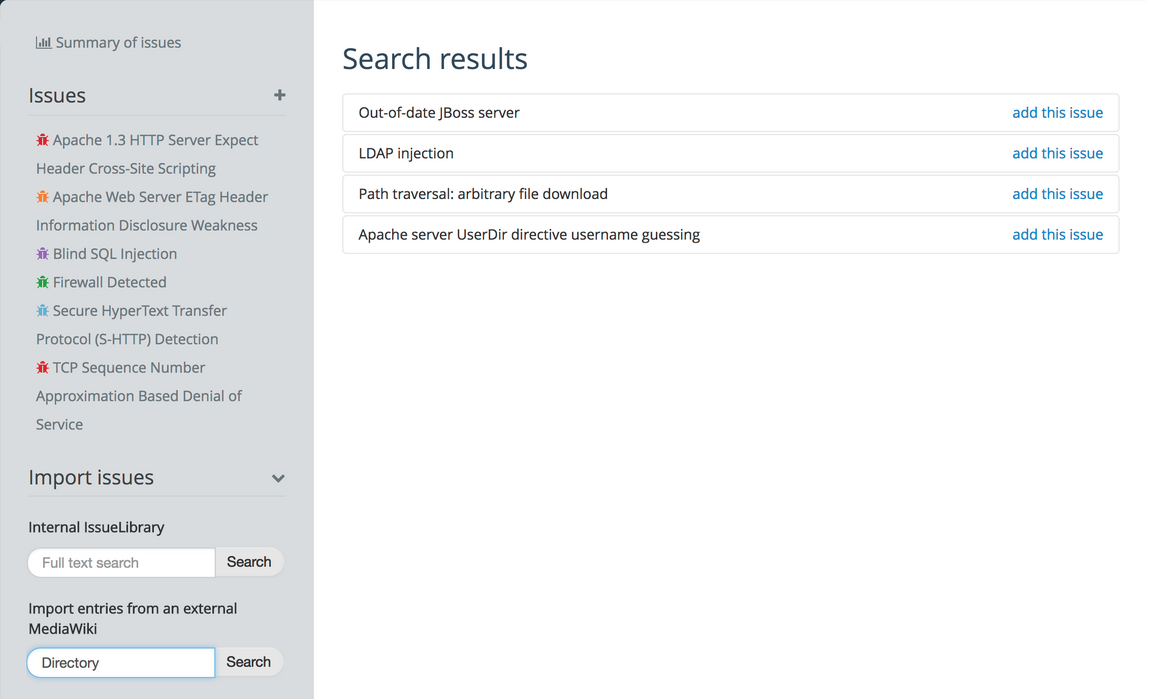Click the red bug icon beside TCP Sequence Number
This screenshot has height=699, width=1152.
point(43,368)
